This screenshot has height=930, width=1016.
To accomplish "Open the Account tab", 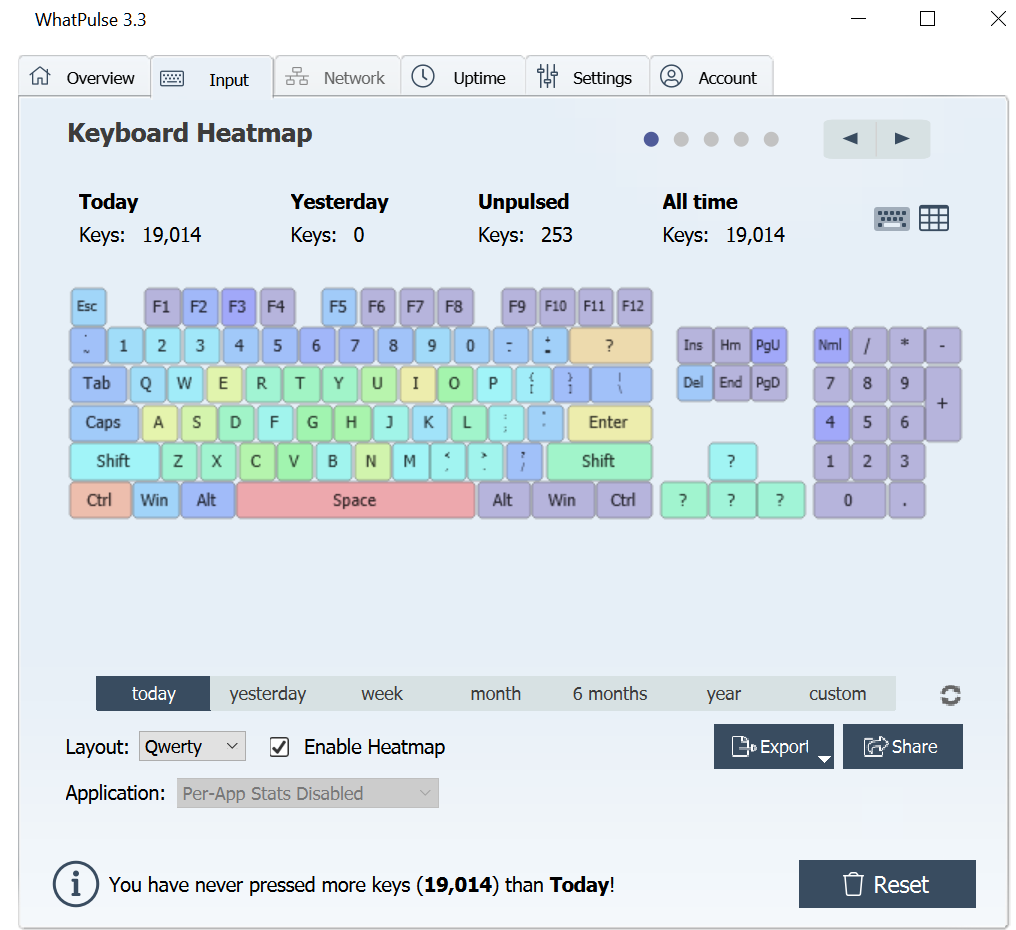I will (711, 77).
